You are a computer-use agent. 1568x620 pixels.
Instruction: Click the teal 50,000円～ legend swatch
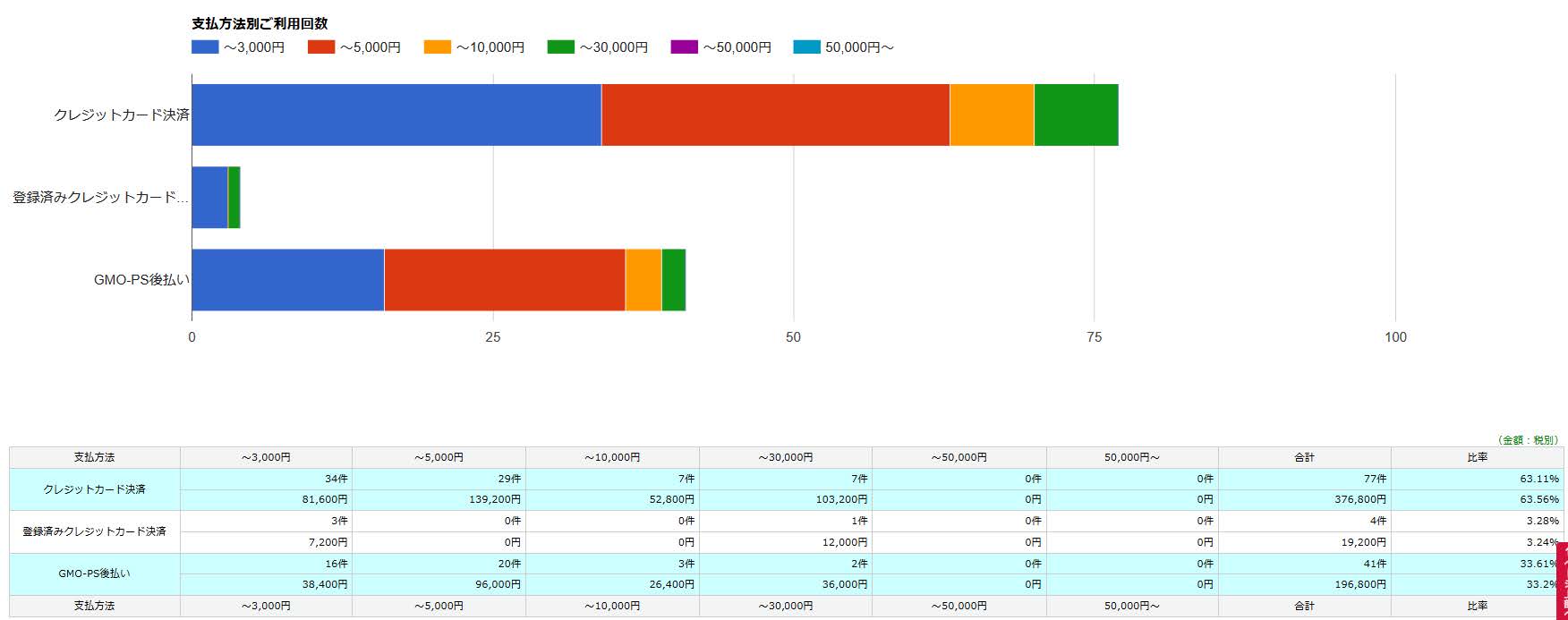(806, 47)
